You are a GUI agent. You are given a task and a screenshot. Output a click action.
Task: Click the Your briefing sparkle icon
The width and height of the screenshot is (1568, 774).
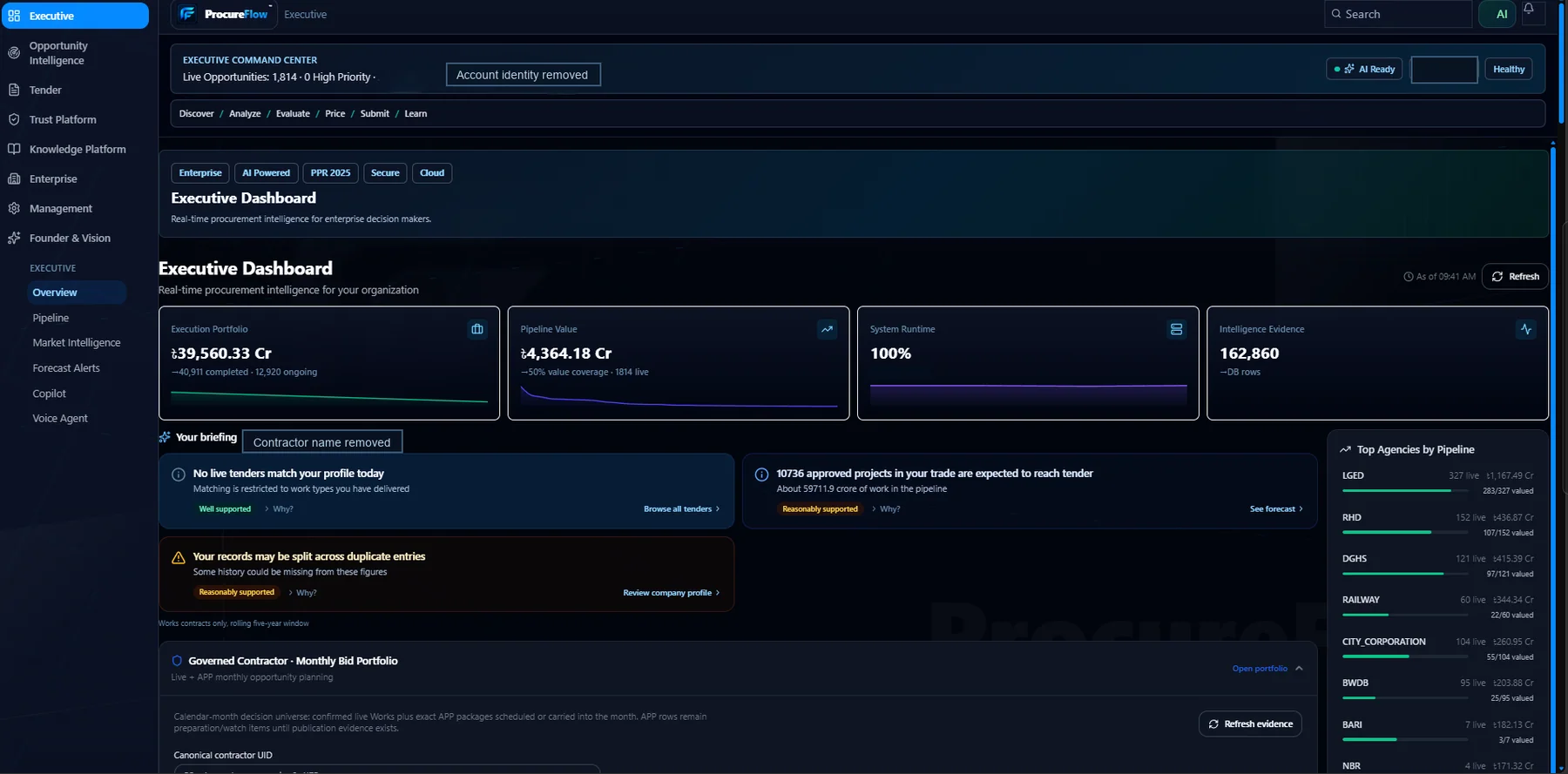coord(165,437)
